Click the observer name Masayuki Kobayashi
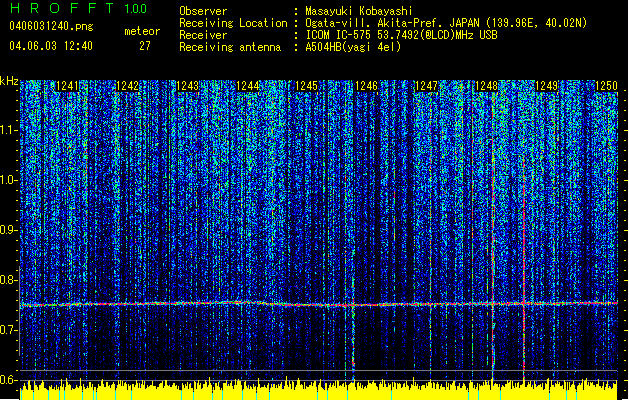Screen dimensions: 629x400 360,10
